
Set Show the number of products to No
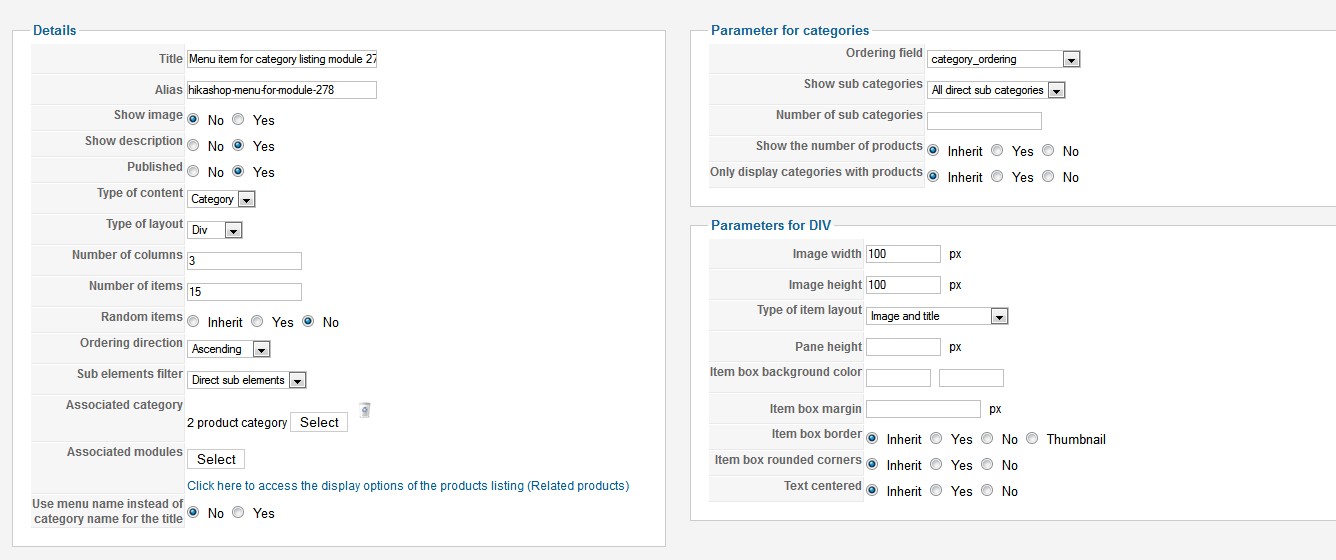click(1048, 151)
